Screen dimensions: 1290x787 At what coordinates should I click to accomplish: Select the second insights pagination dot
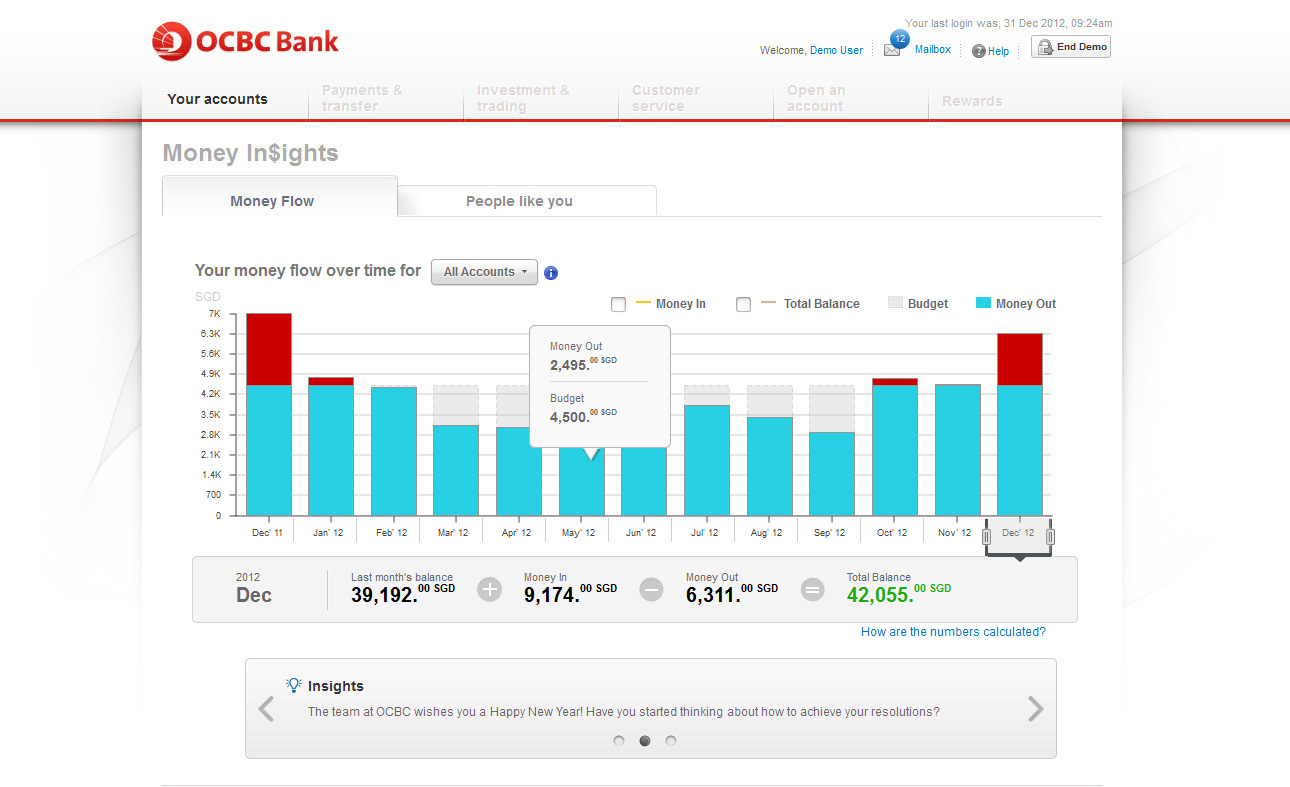pos(645,741)
